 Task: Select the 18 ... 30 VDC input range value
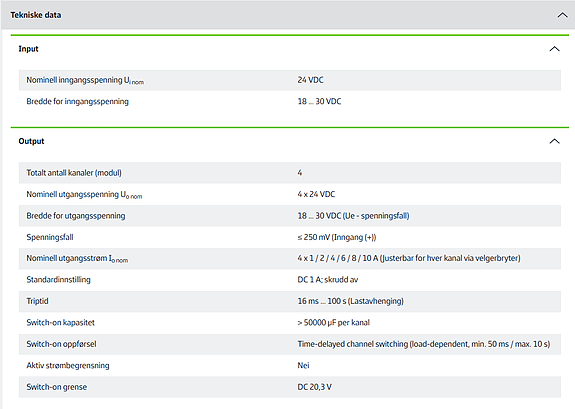[x=319, y=102]
